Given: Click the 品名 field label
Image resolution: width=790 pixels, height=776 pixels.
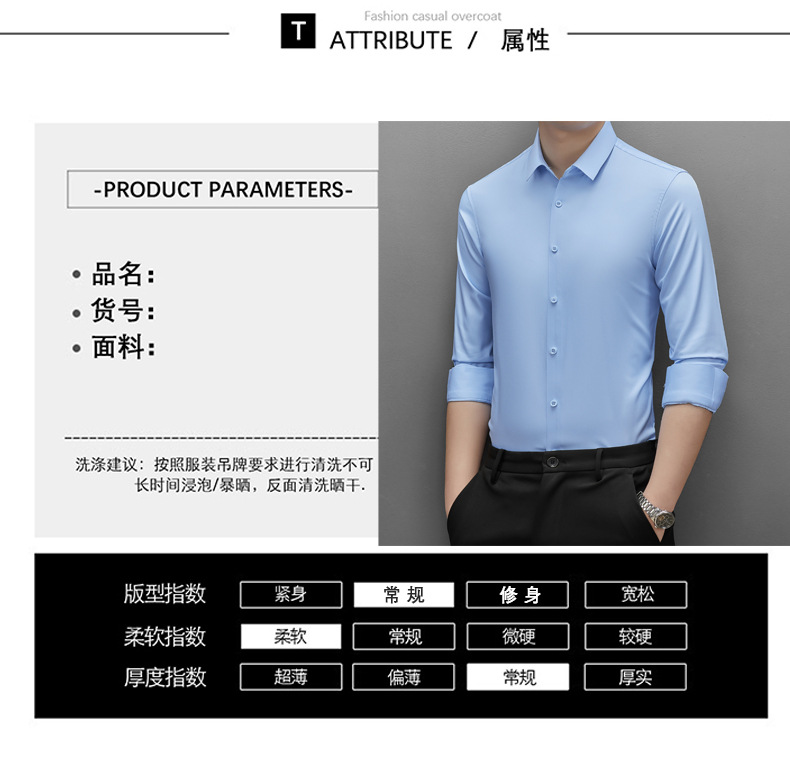Looking at the screenshot, I should tap(123, 274).
